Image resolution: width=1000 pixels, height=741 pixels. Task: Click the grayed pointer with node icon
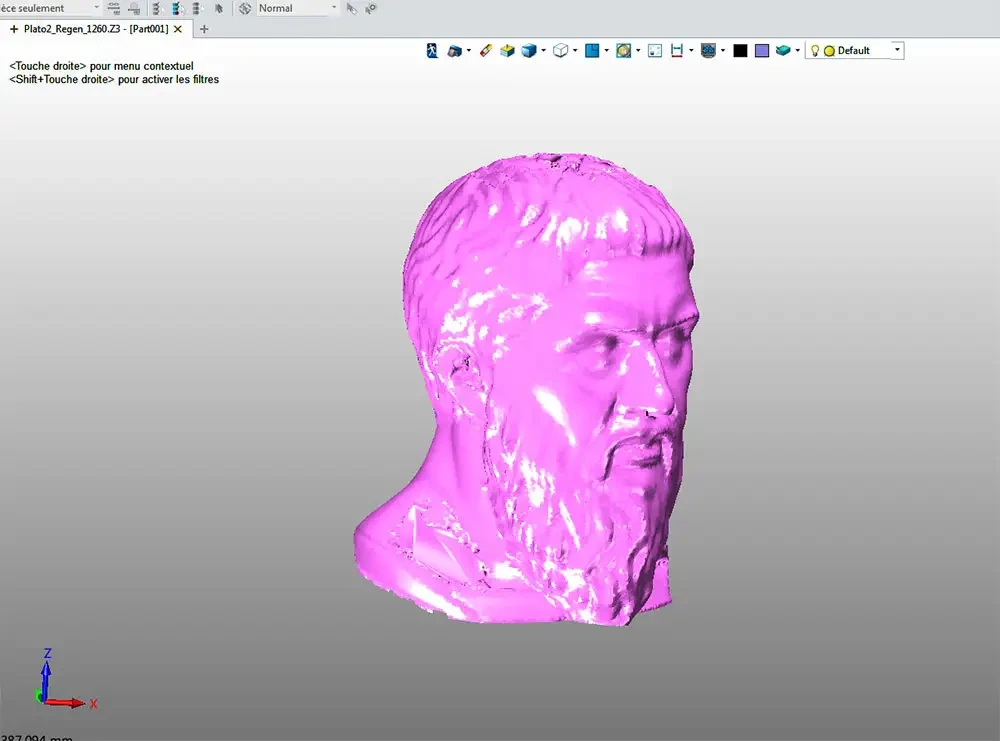click(371, 8)
